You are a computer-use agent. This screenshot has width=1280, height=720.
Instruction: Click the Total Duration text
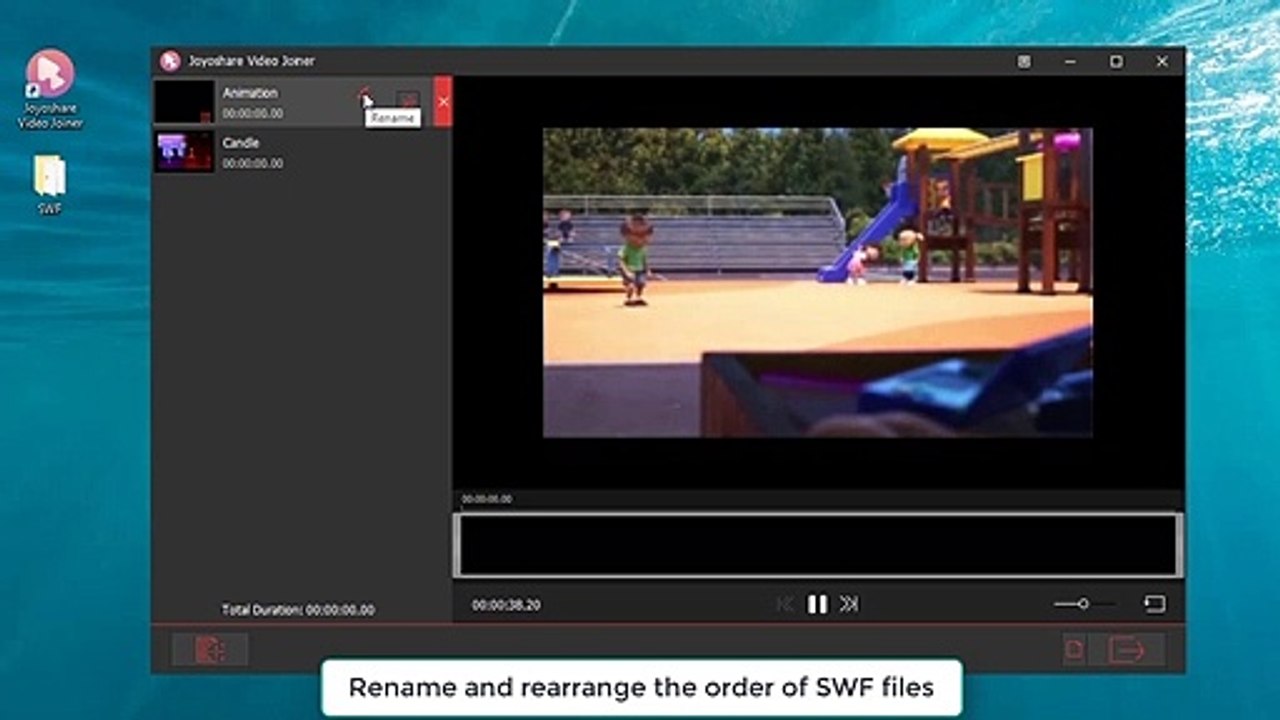pyautogui.click(x=298, y=610)
